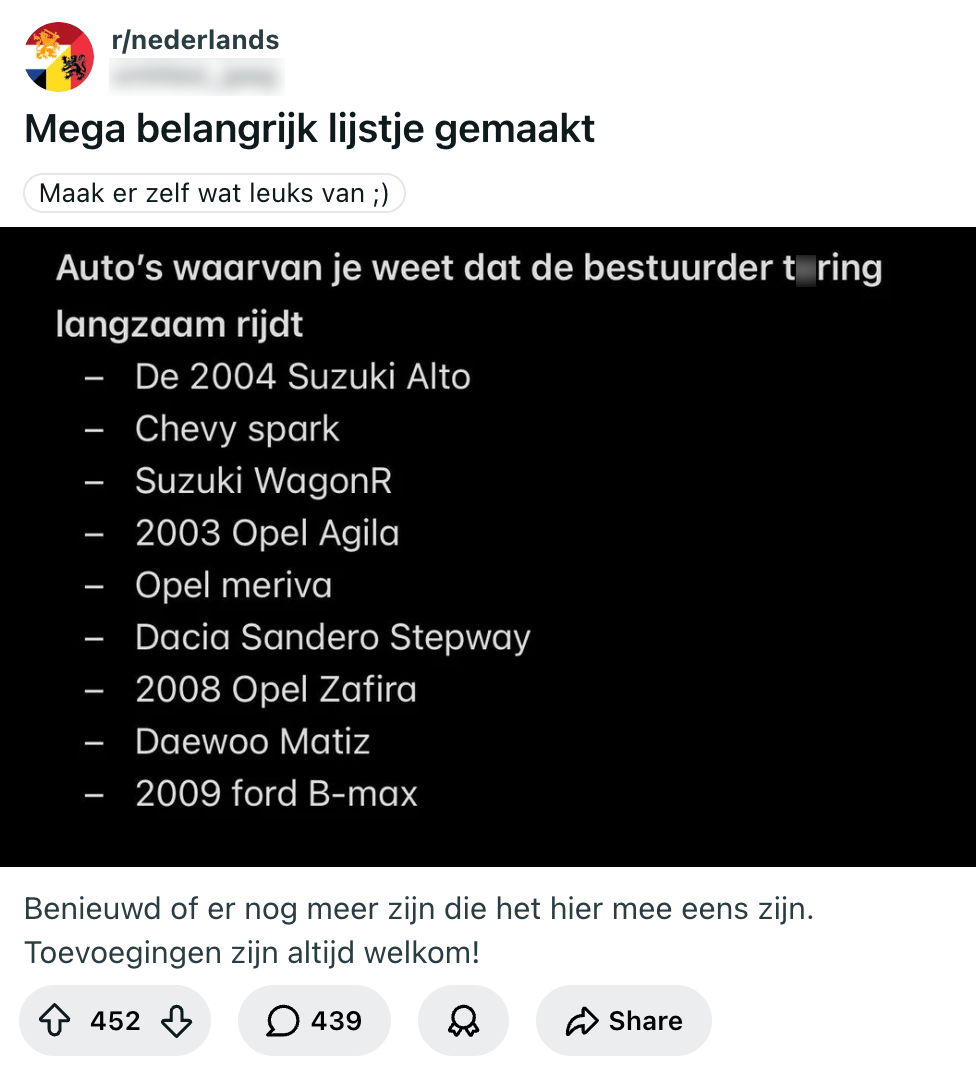Image resolution: width=976 pixels, height=1067 pixels.
Task: Select the 'Maak er zelf wat leuks van' flair
Action: pyautogui.click(x=214, y=193)
